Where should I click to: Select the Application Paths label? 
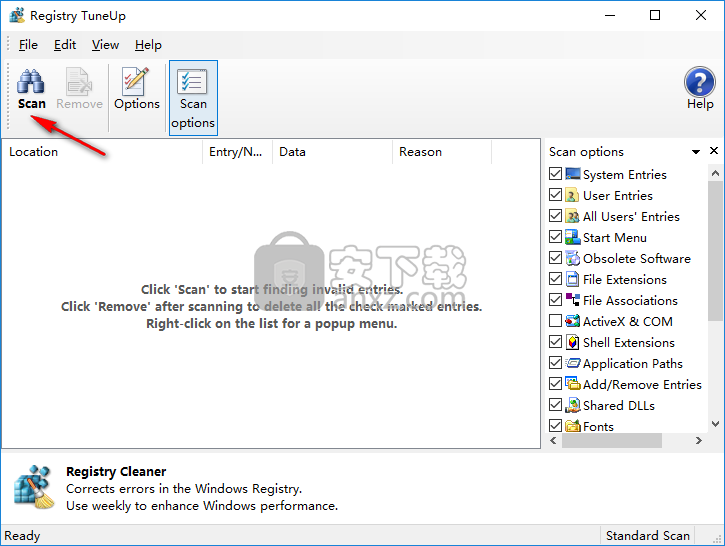click(x=633, y=363)
